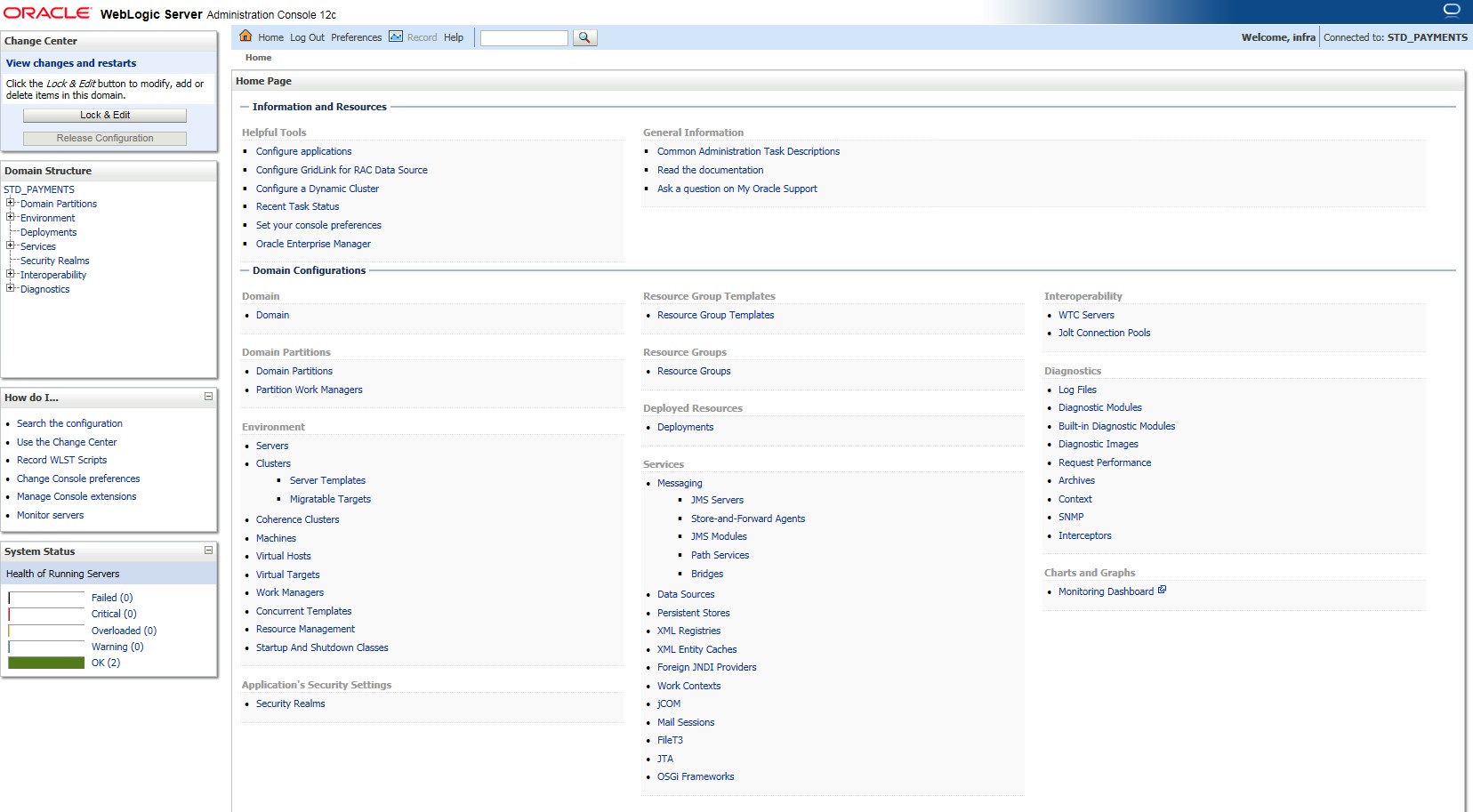Image resolution: width=1473 pixels, height=812 pixels.
Task: Open Ask a question on My Oracle Support
Action: [x=736, y=189]
